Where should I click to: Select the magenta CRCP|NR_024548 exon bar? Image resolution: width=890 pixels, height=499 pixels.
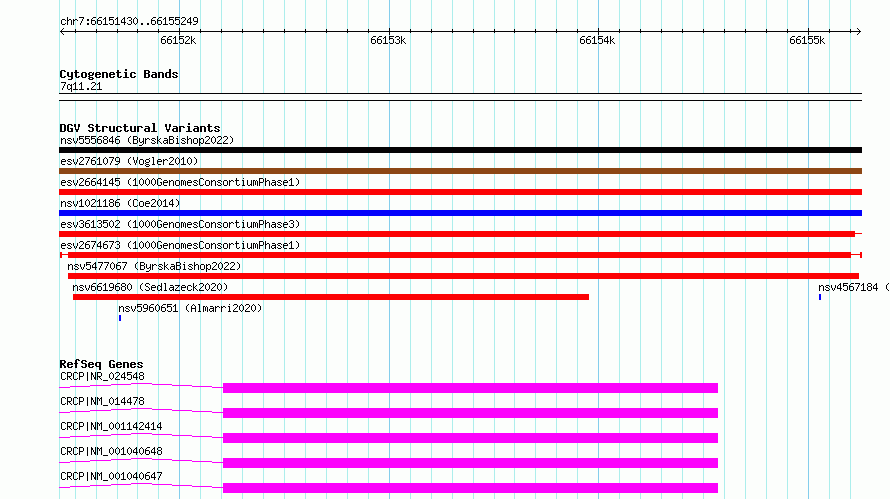tap(471, 388)
